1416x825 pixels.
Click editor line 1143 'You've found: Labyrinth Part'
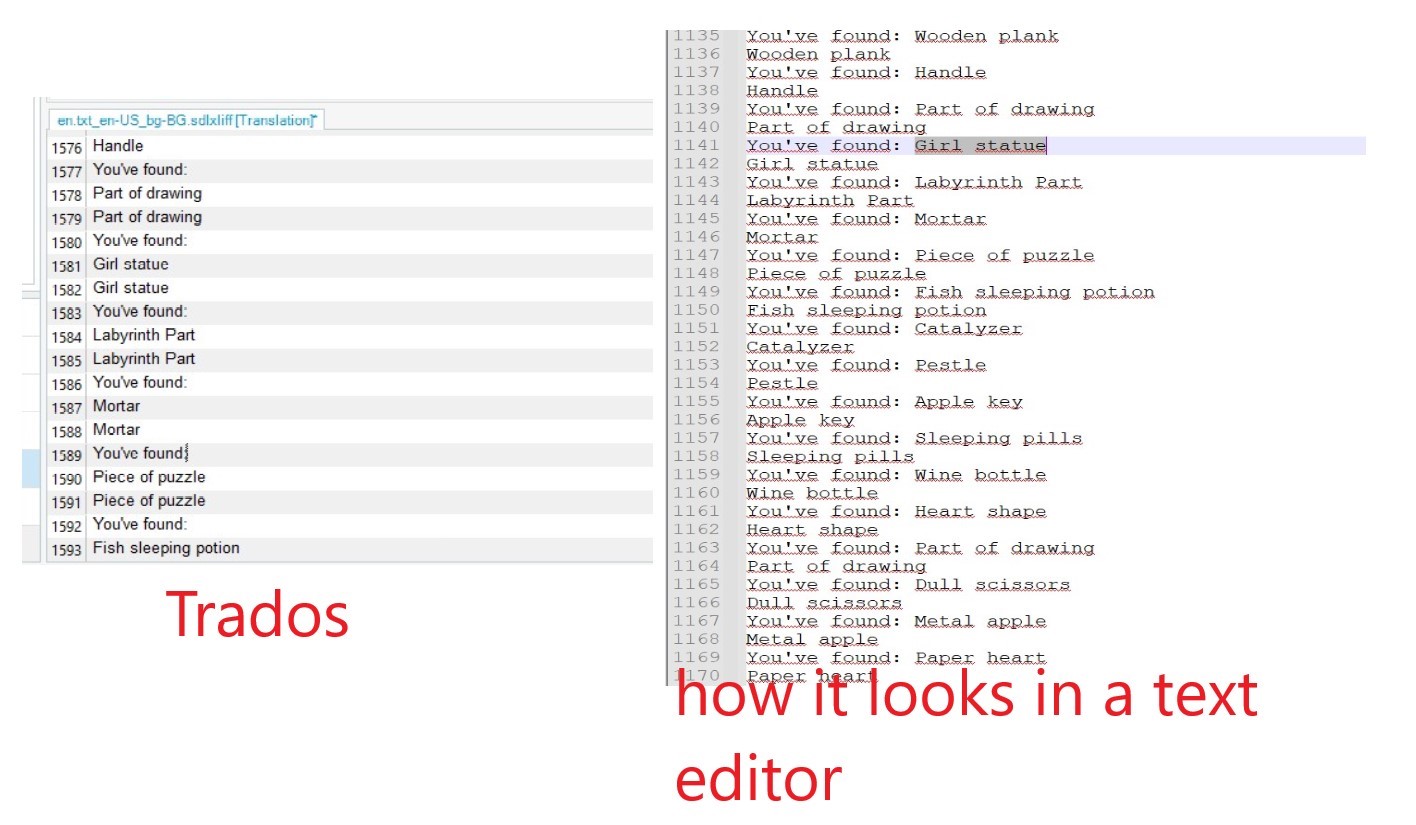click(914, 182)
